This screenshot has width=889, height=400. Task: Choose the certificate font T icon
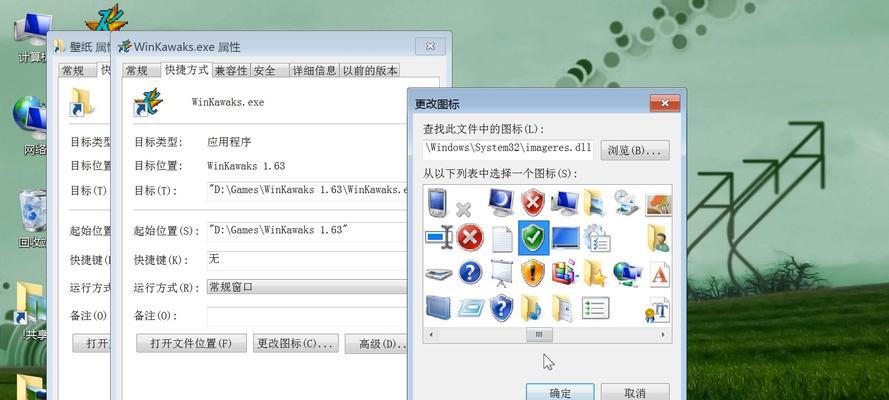(x=658, y=309)
